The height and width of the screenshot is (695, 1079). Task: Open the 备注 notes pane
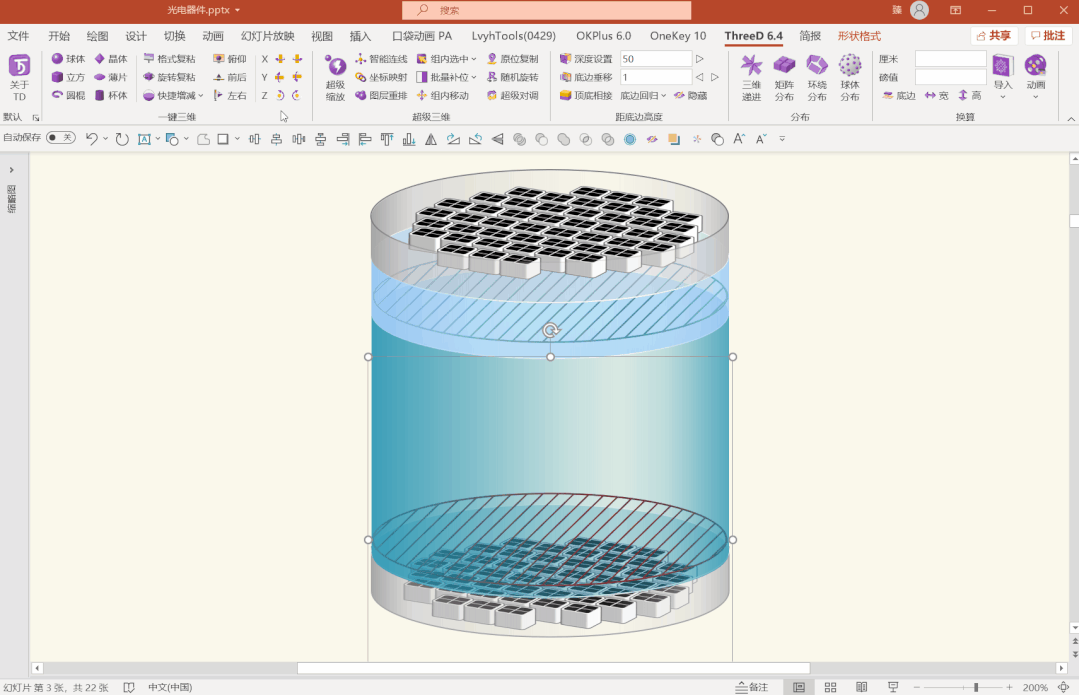click(752, 687)
